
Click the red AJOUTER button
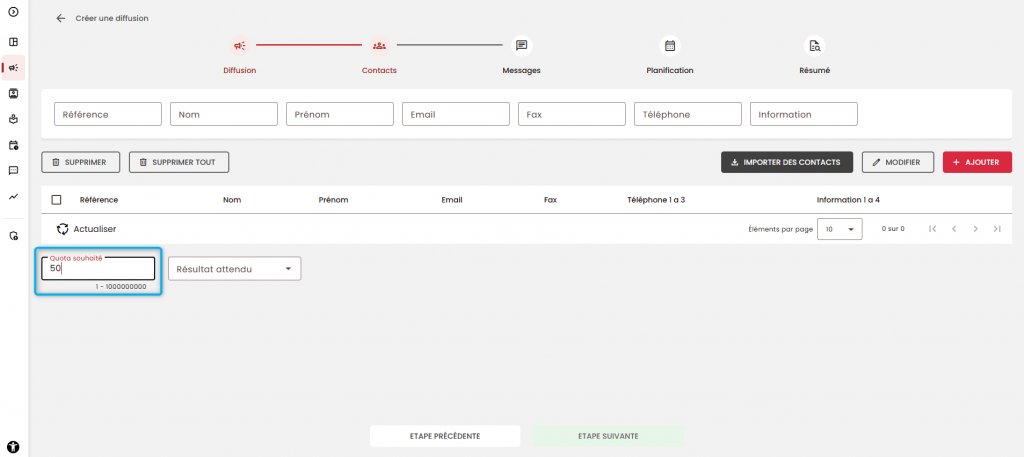977,162
